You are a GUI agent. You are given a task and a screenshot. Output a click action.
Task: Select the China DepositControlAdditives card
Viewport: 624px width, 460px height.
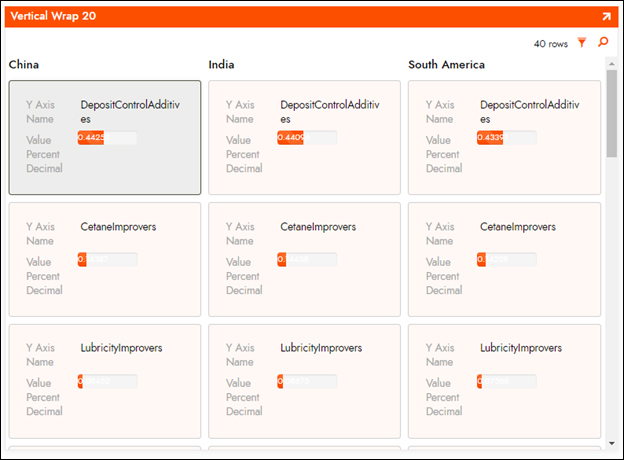pyautogui.click(x=105, y=138)
